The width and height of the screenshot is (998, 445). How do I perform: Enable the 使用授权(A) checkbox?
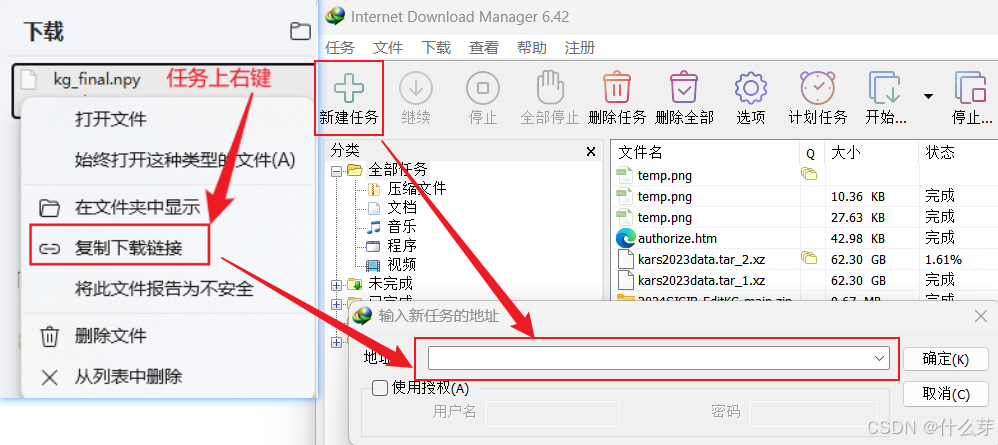(379, 388)
